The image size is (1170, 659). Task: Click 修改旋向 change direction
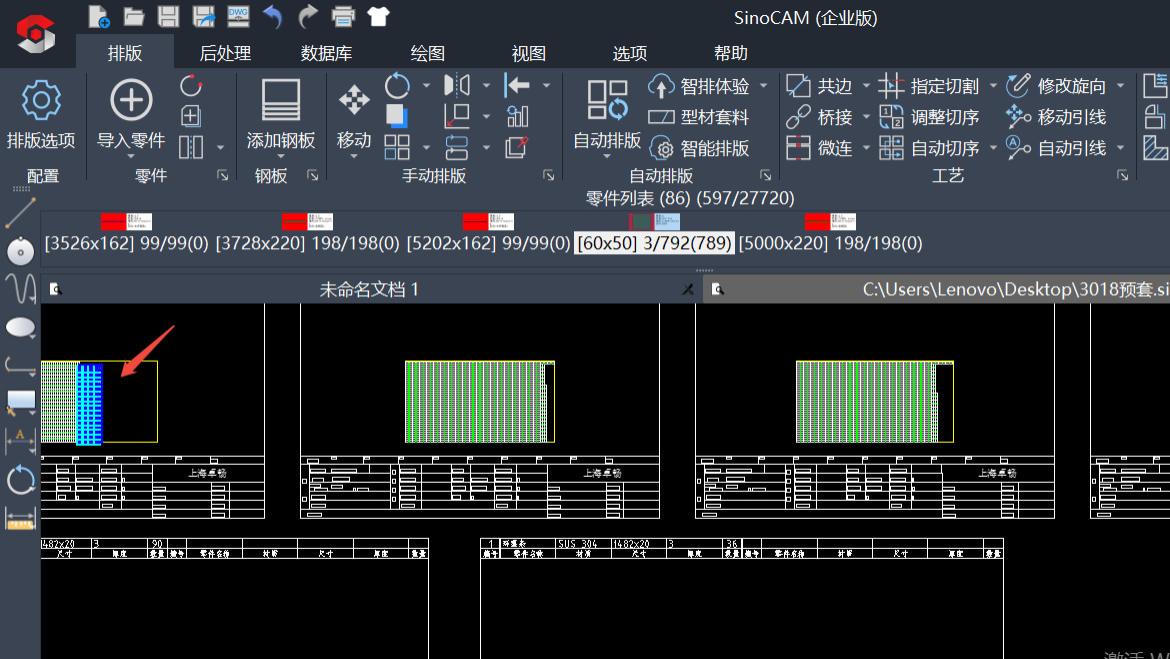(x=1056, y=86)
